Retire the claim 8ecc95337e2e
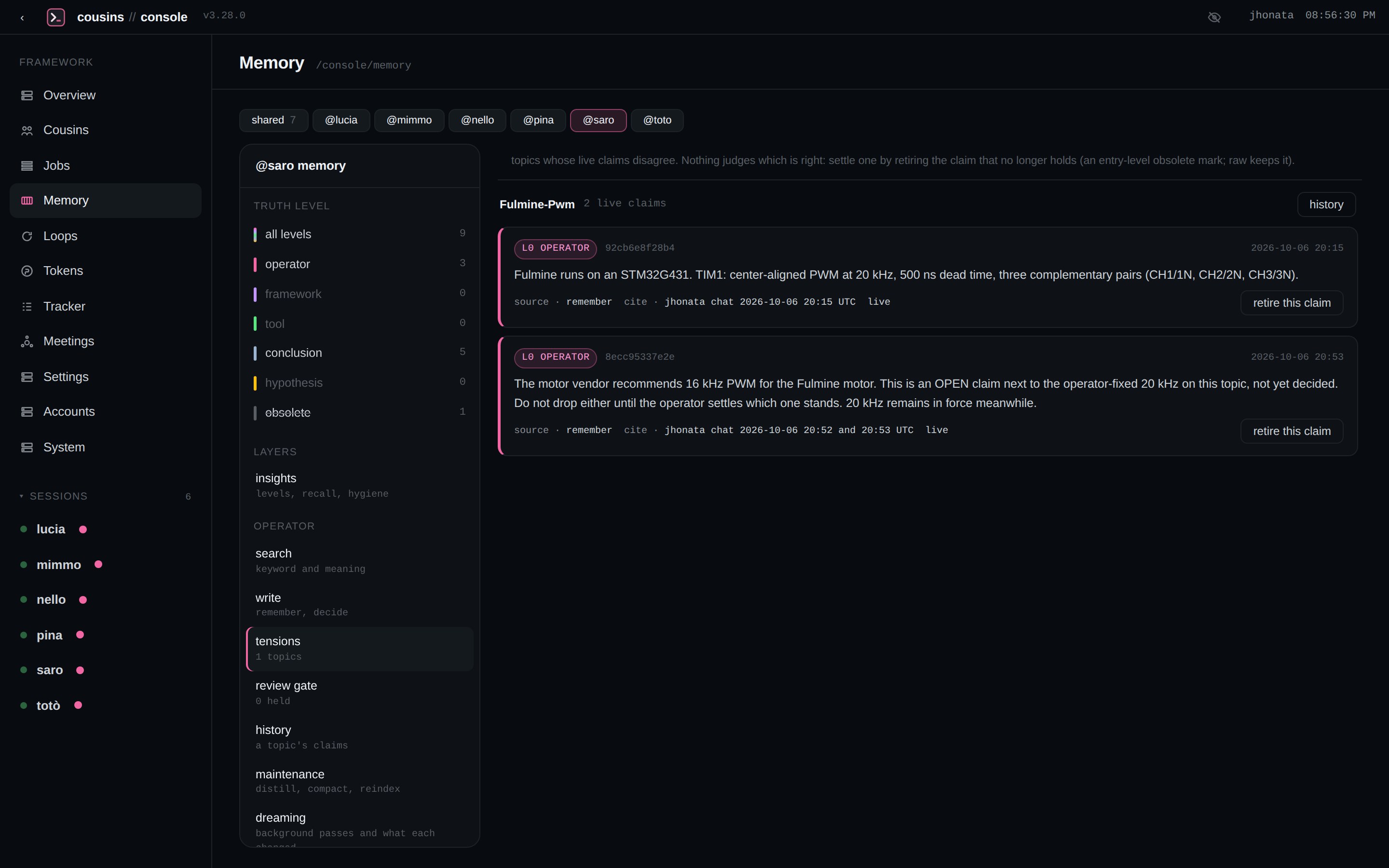This screenshot has width=1389, height=868. point(1292,431)
